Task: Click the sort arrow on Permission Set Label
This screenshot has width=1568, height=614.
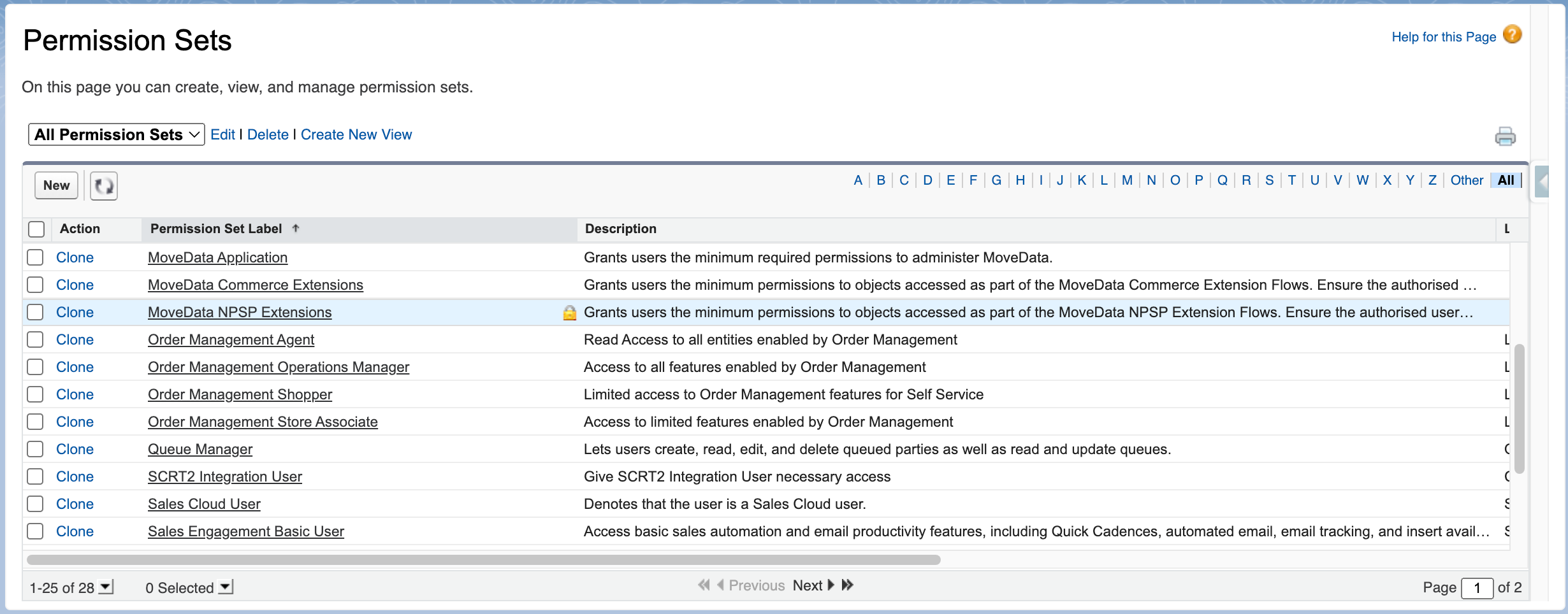Action: coord(296,229)
